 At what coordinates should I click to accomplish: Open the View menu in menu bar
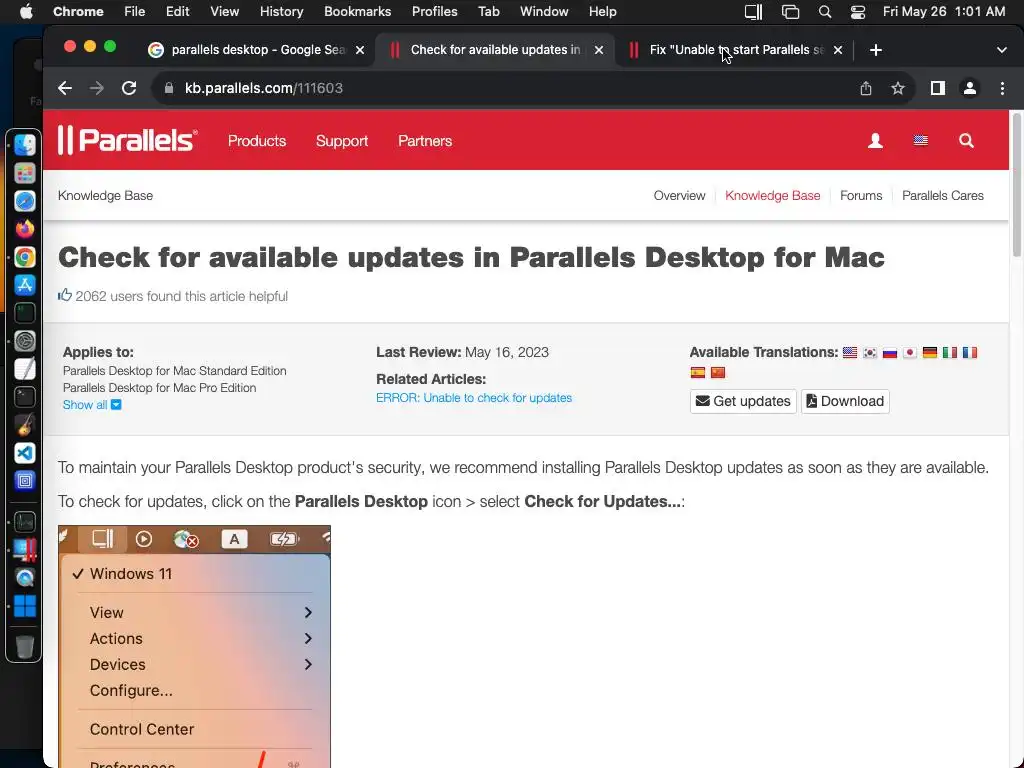coord(225,12)
